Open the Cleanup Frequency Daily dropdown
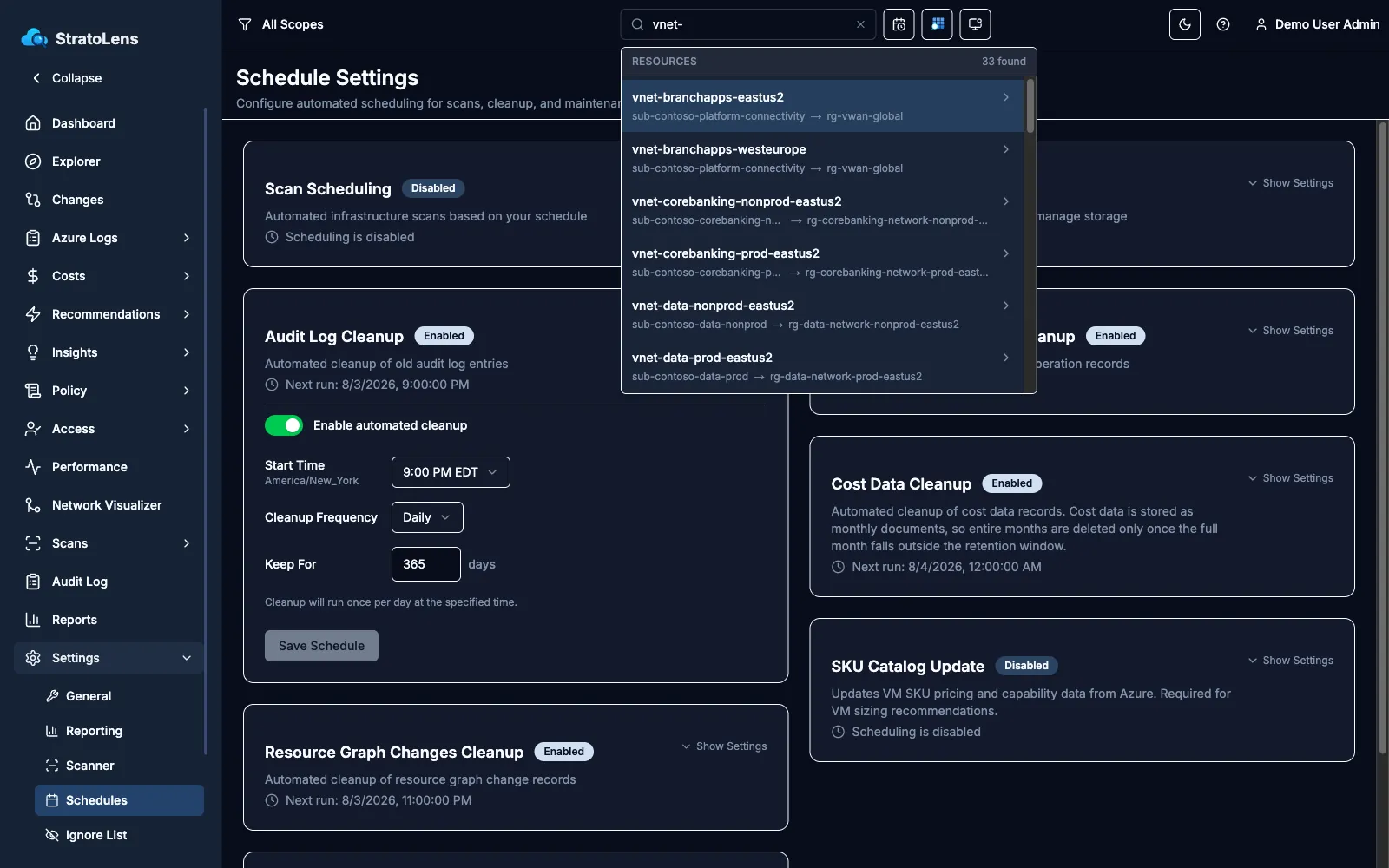1389x868 pixels. [x=427, y=517]
